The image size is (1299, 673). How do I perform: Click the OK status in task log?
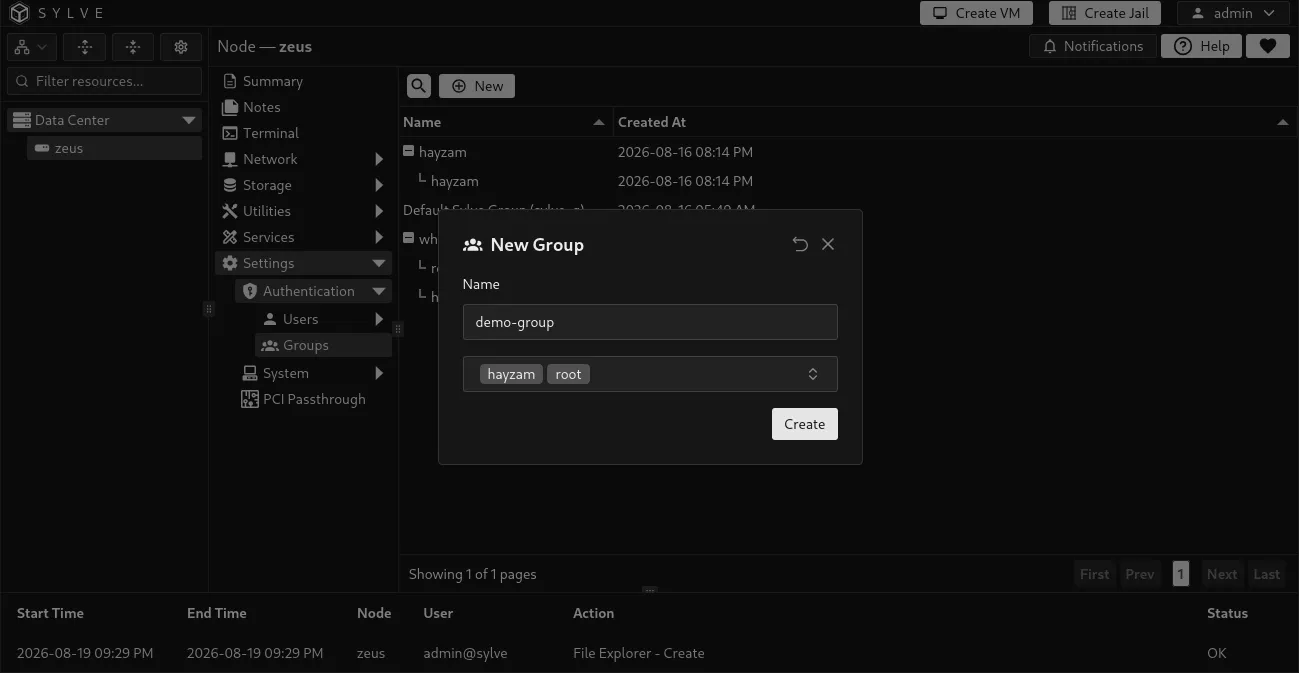click(1216, 653)
